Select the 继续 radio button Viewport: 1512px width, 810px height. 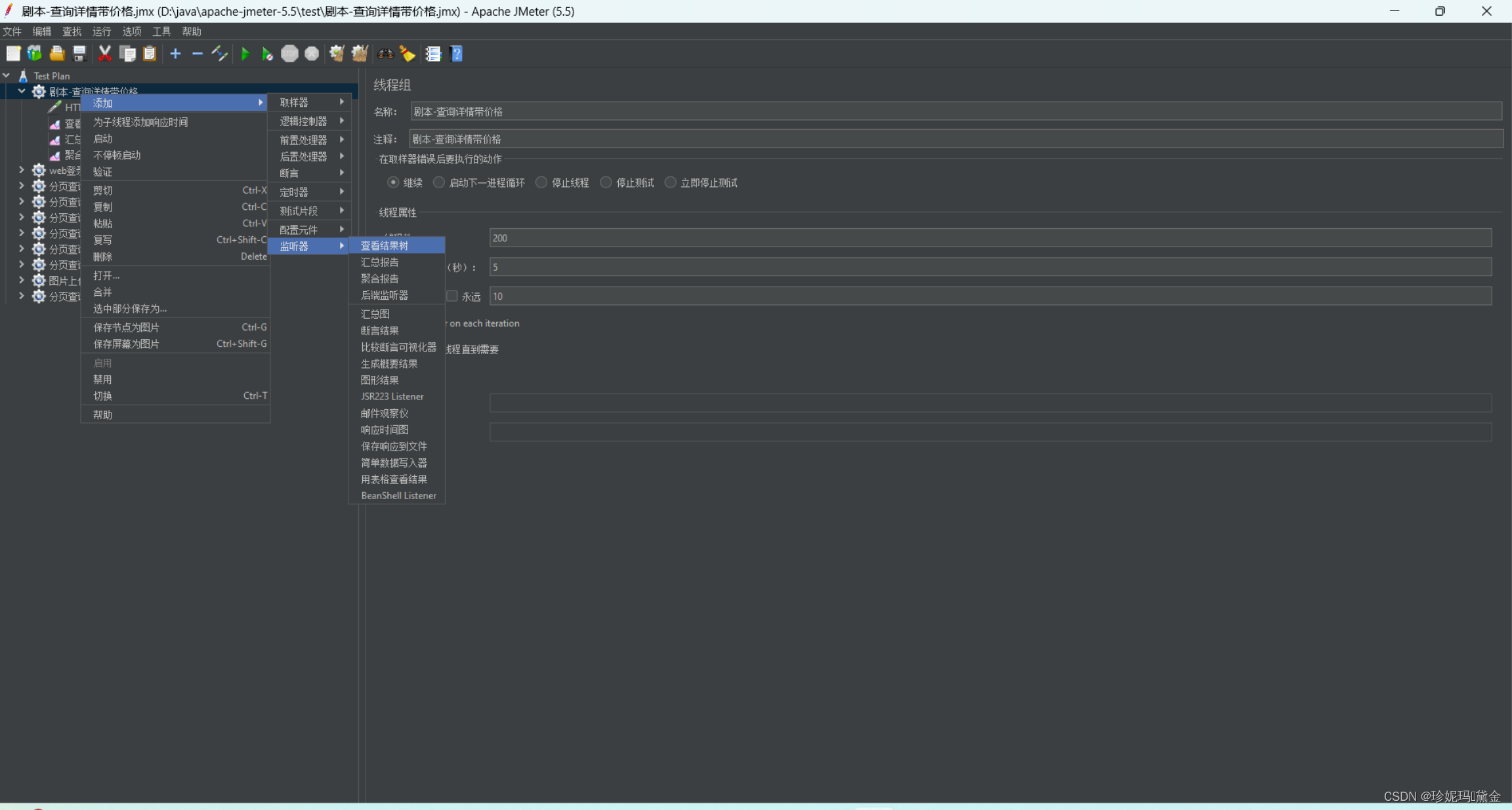393,182
